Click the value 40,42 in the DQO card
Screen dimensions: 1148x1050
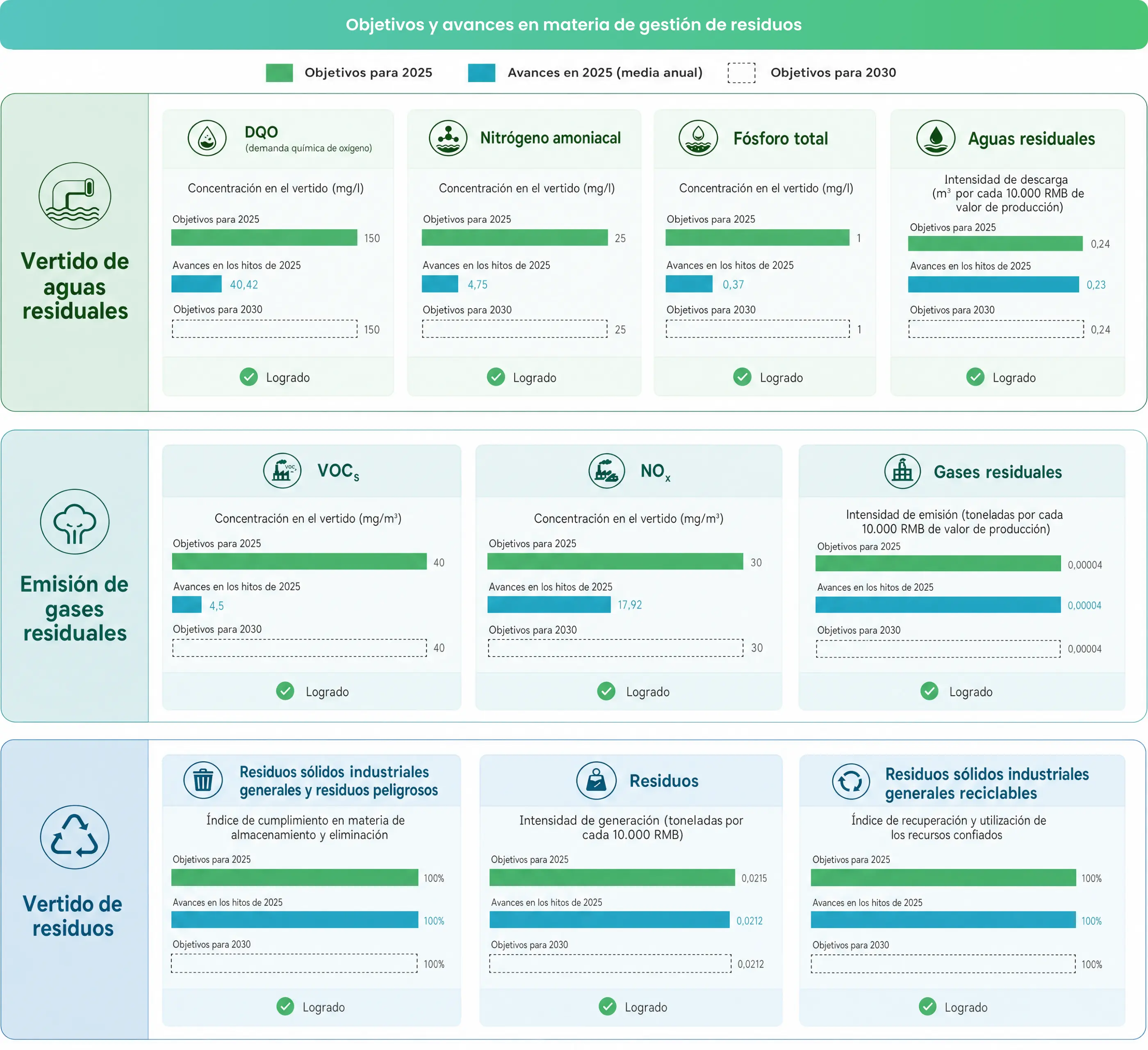pos(244,284)
